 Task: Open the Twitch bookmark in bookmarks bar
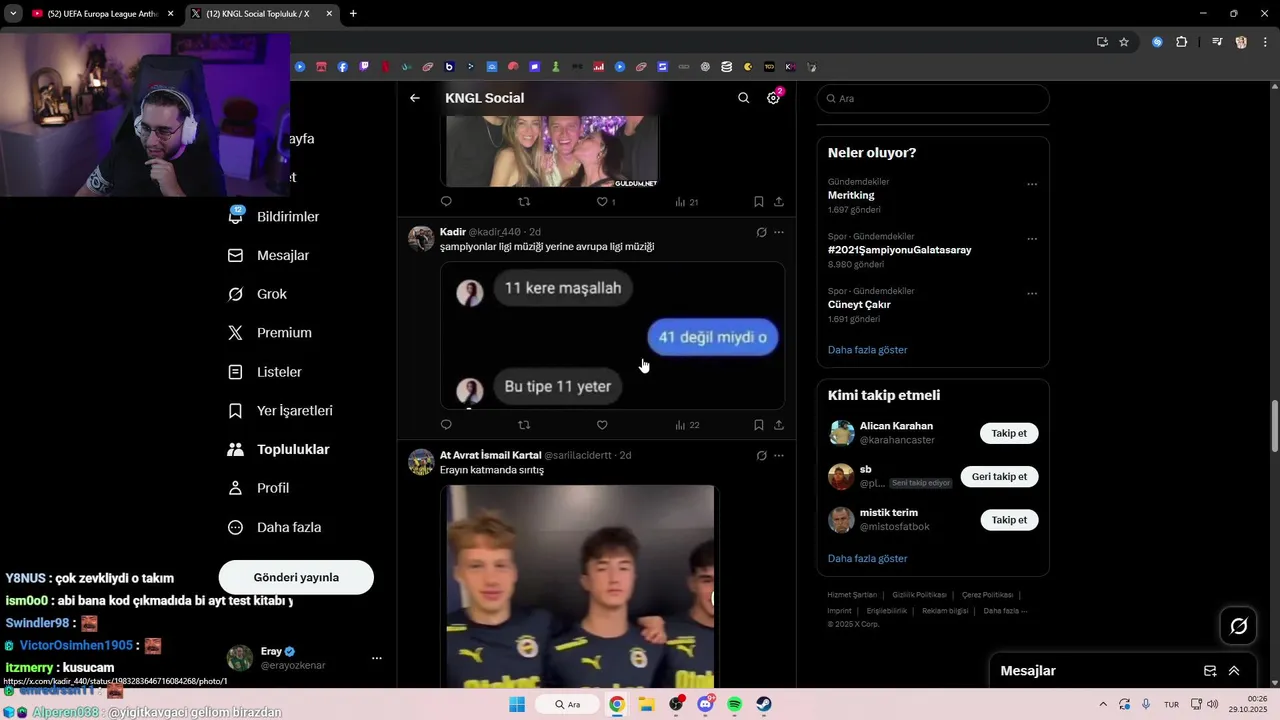tap(364, 67)
